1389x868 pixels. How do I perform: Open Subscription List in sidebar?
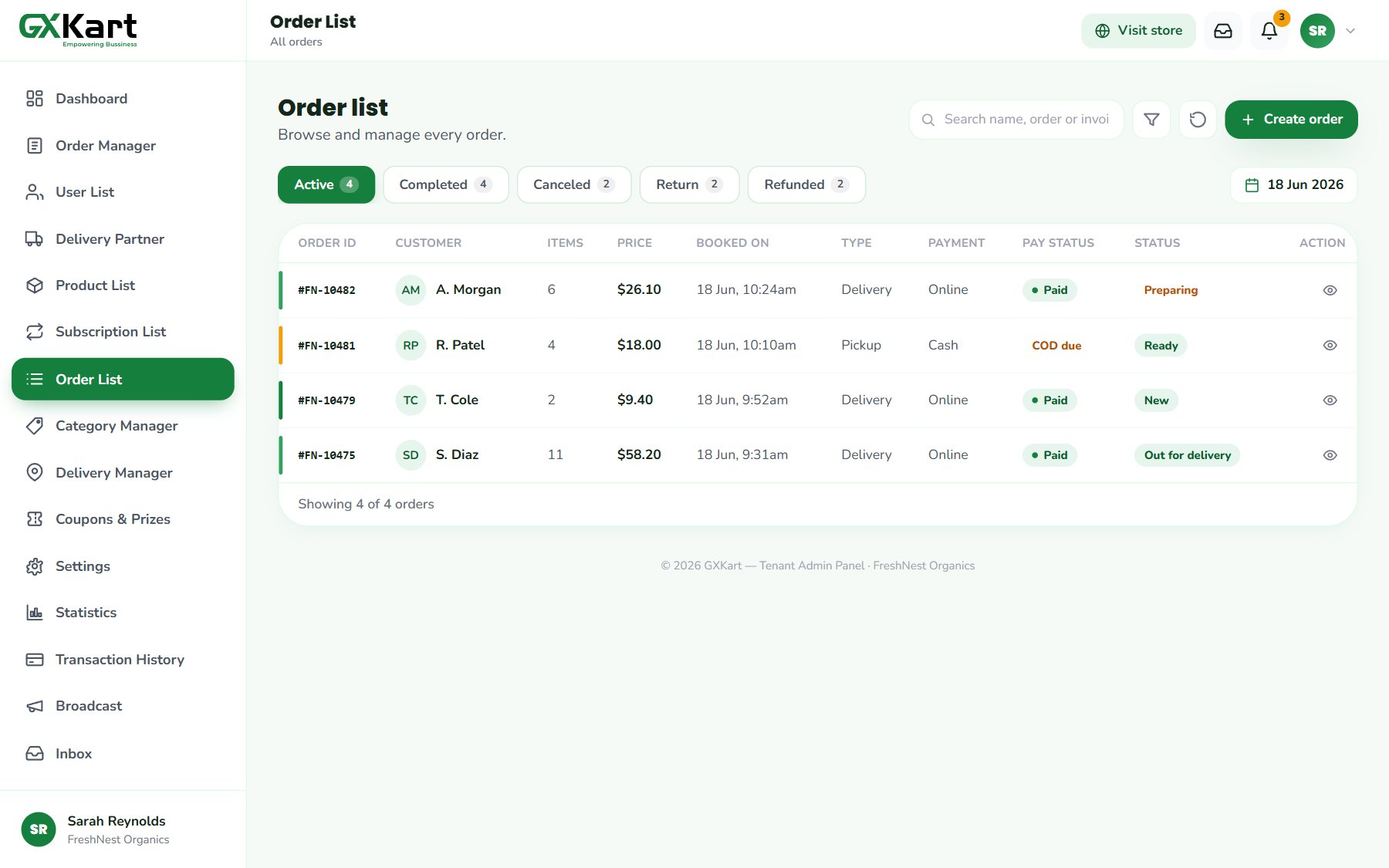123,332
